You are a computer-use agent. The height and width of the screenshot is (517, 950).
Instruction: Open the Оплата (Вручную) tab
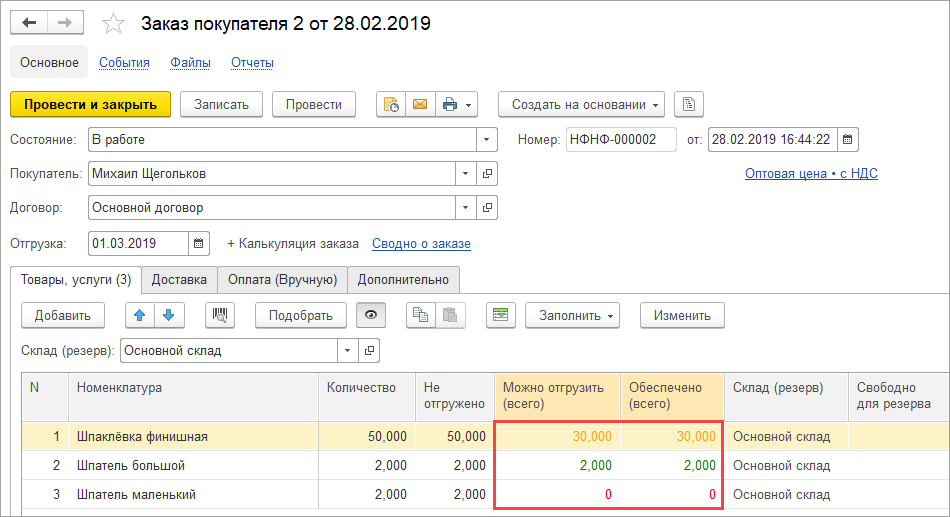tap(284, 280)
